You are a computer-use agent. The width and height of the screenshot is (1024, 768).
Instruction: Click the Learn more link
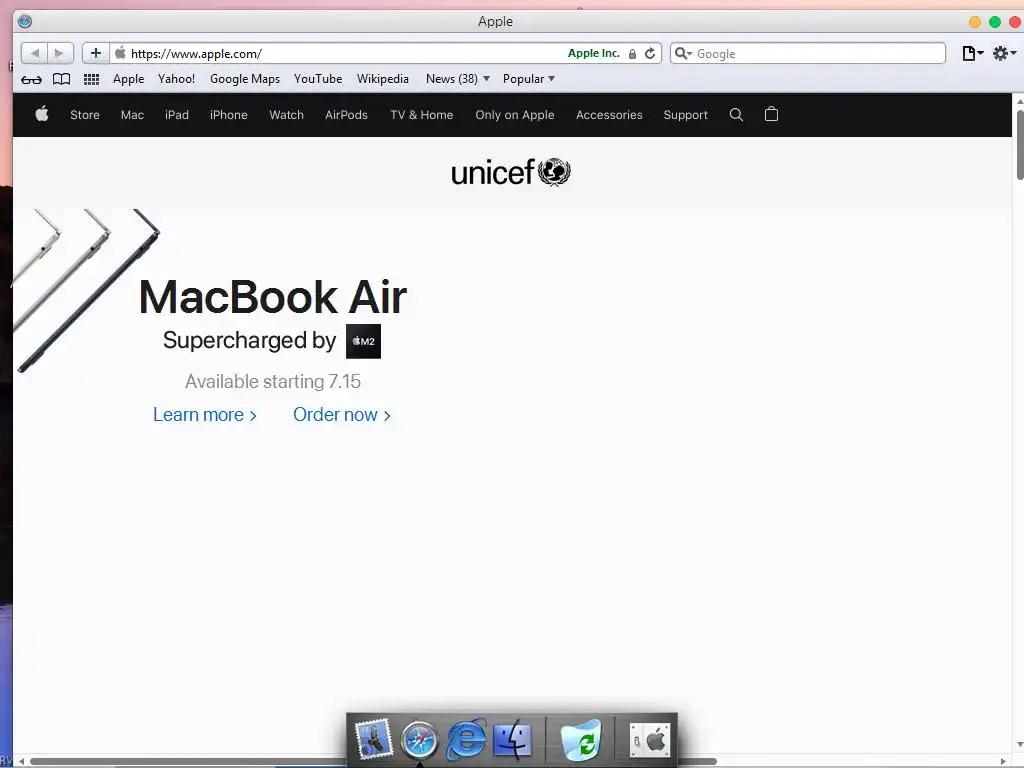[x=204, y=415]
